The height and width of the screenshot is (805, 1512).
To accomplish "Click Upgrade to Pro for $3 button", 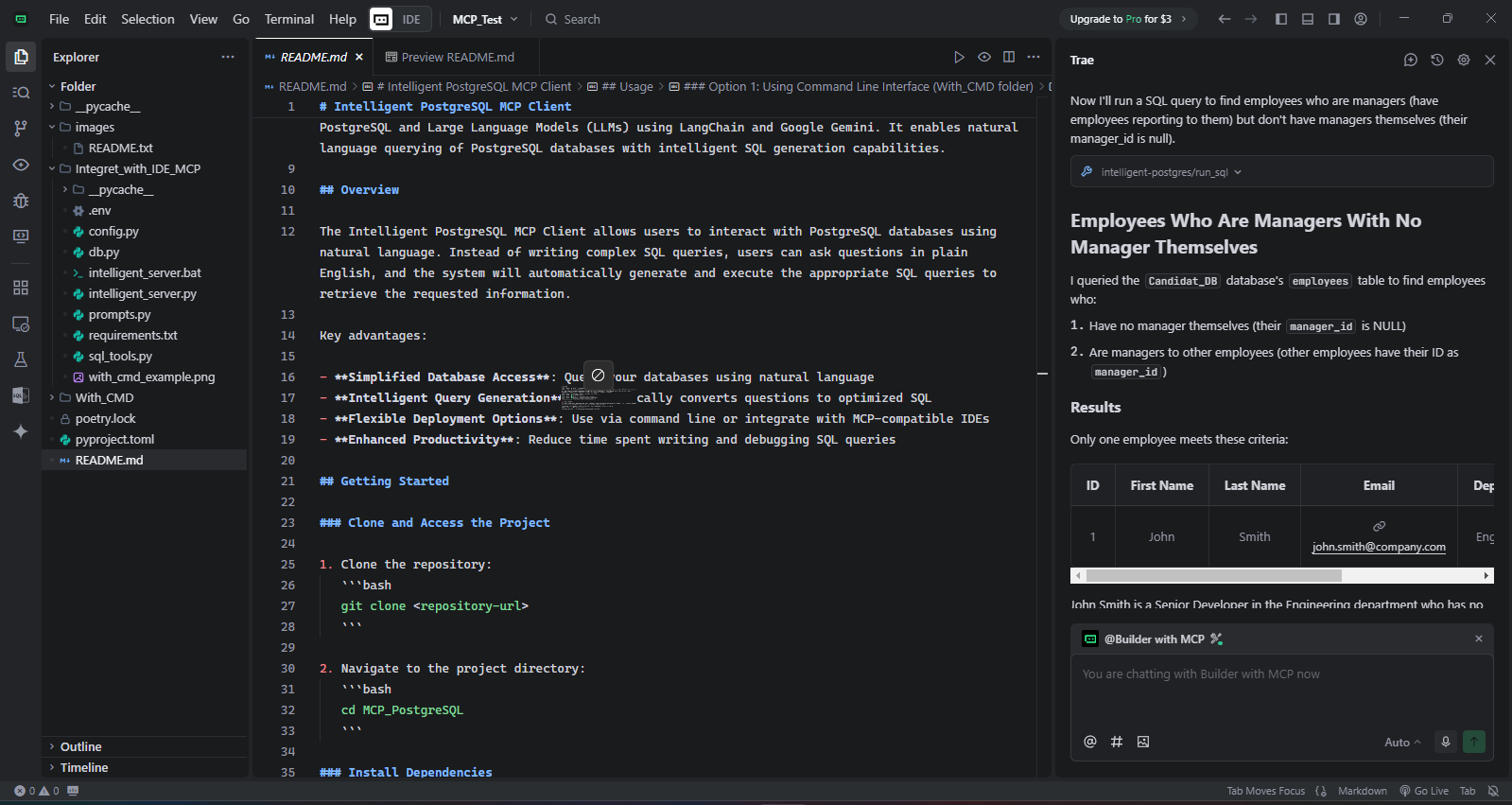I will click(1127, 19).
